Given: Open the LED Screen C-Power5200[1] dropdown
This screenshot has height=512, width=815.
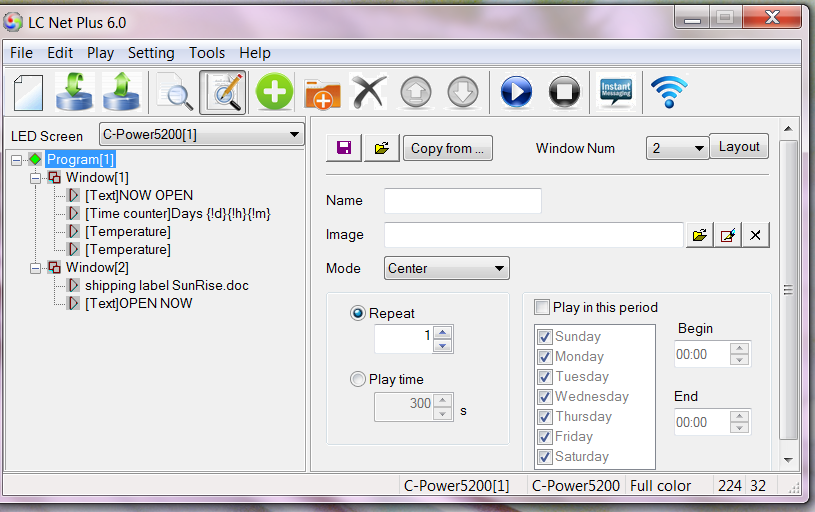Looking at the screenshot, I should (x=202, y=135).
